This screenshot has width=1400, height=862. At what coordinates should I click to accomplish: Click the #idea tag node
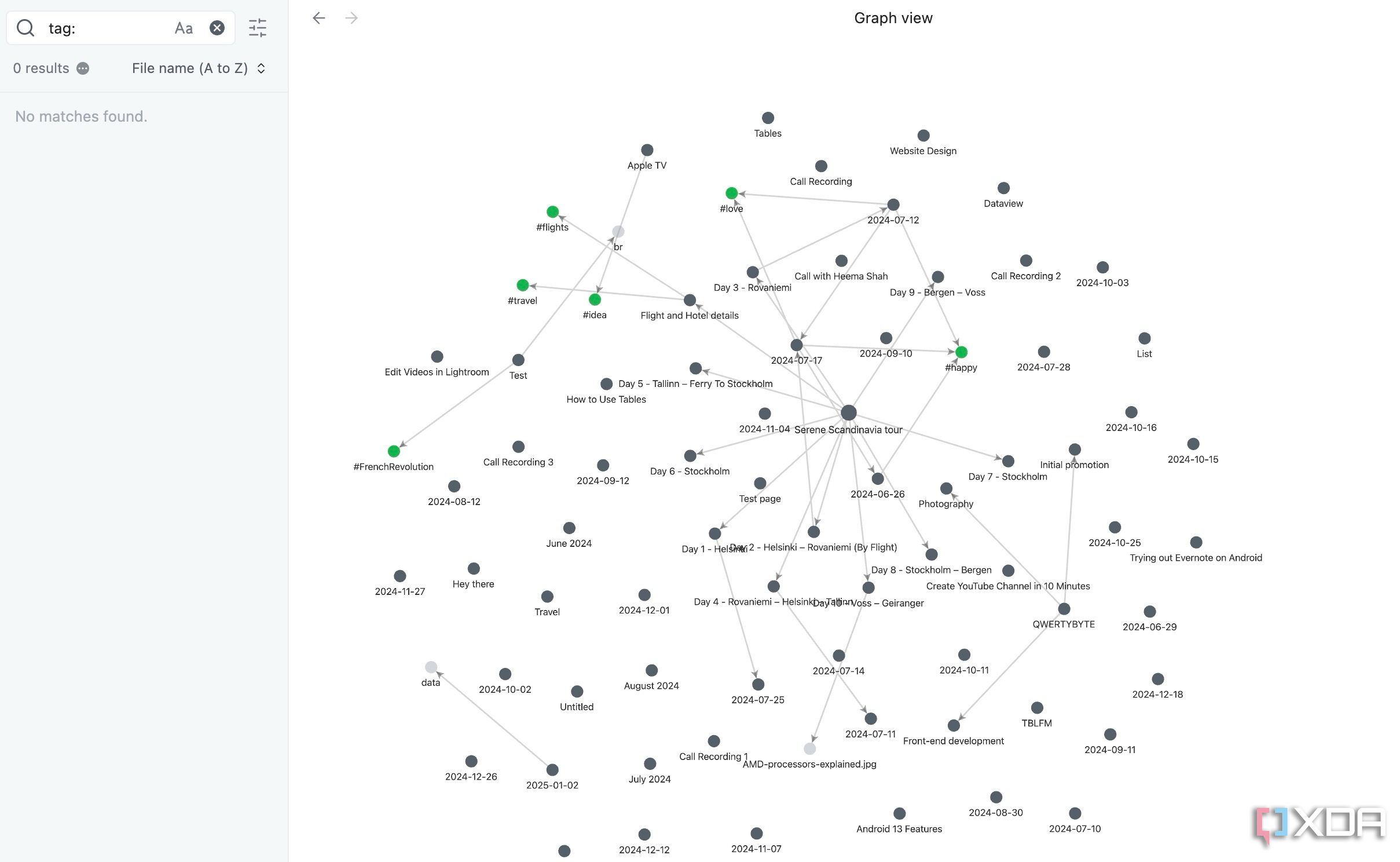pos(595,299)
